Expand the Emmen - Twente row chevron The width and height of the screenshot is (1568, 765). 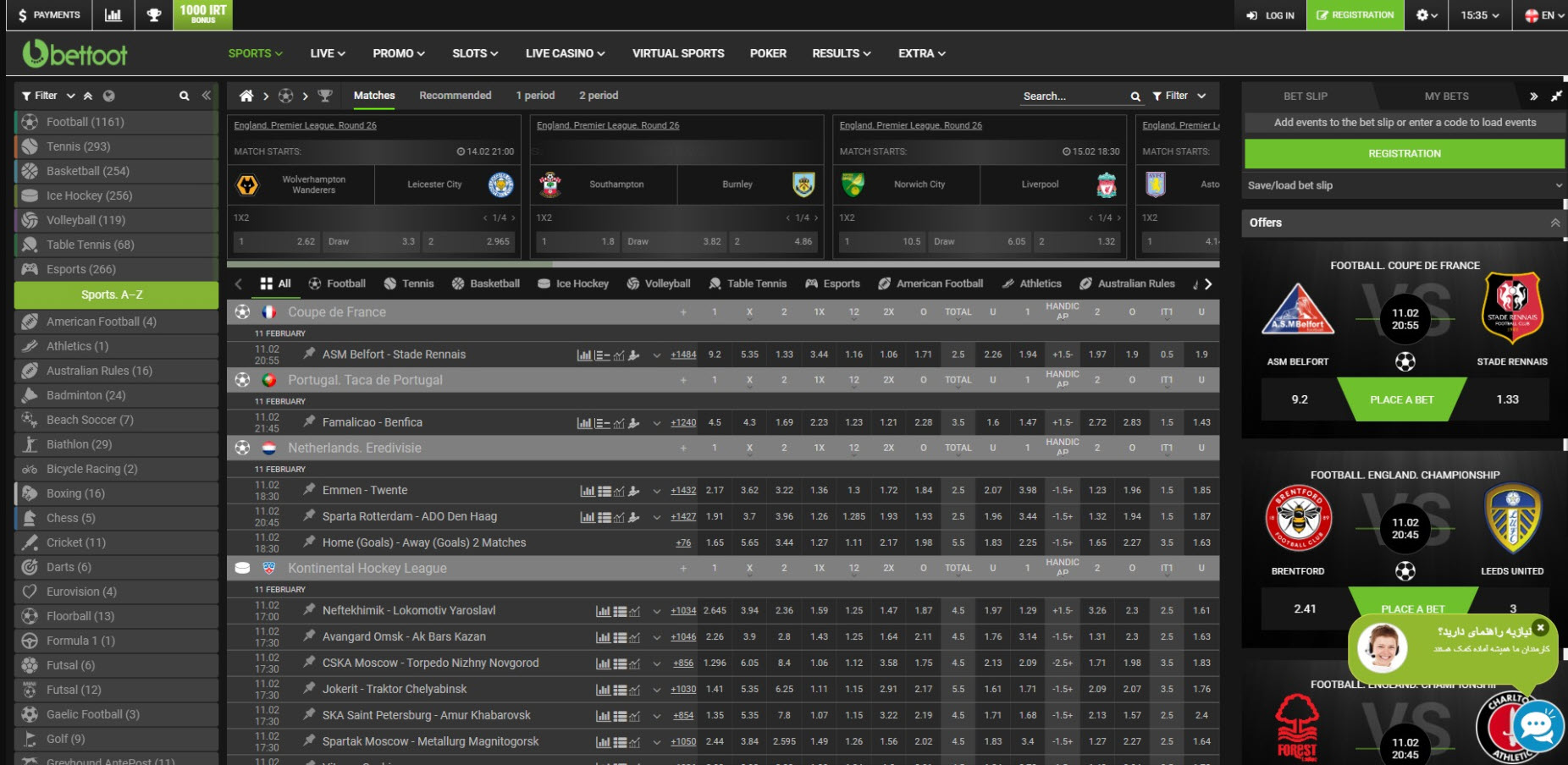click(x=656, y=491)
